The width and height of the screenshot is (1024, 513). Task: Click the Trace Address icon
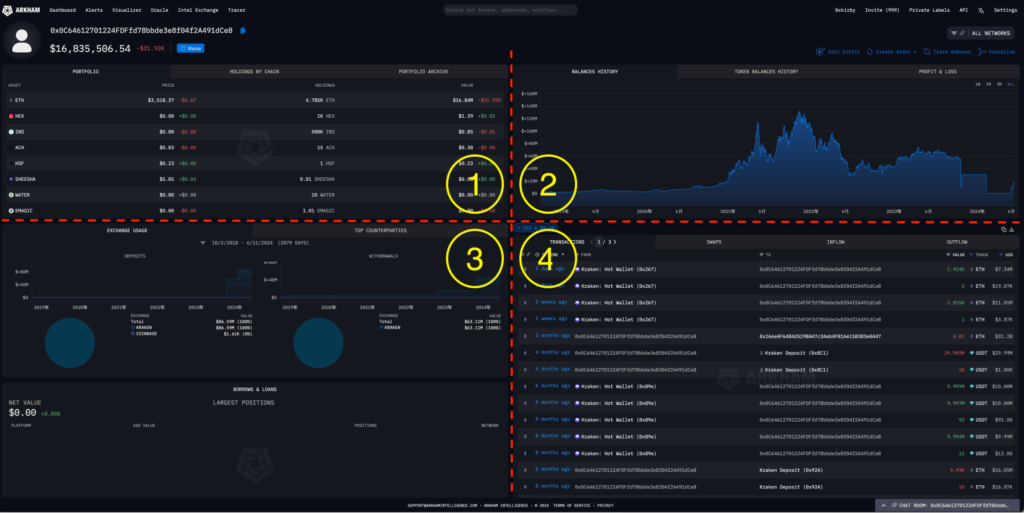coord(925,51)
